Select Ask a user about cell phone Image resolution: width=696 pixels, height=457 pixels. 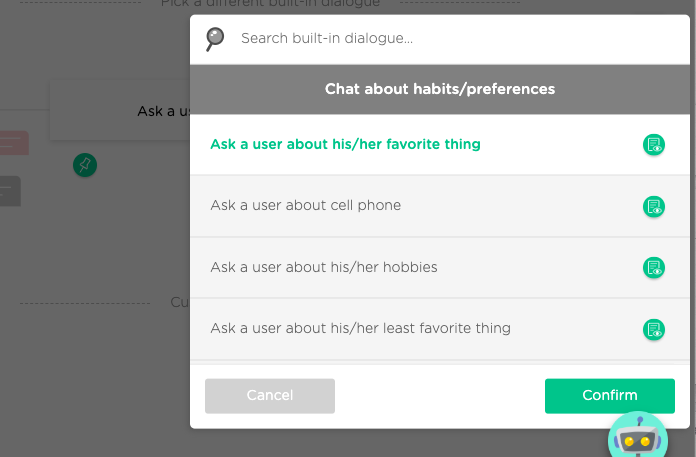(x=305, y=205)
